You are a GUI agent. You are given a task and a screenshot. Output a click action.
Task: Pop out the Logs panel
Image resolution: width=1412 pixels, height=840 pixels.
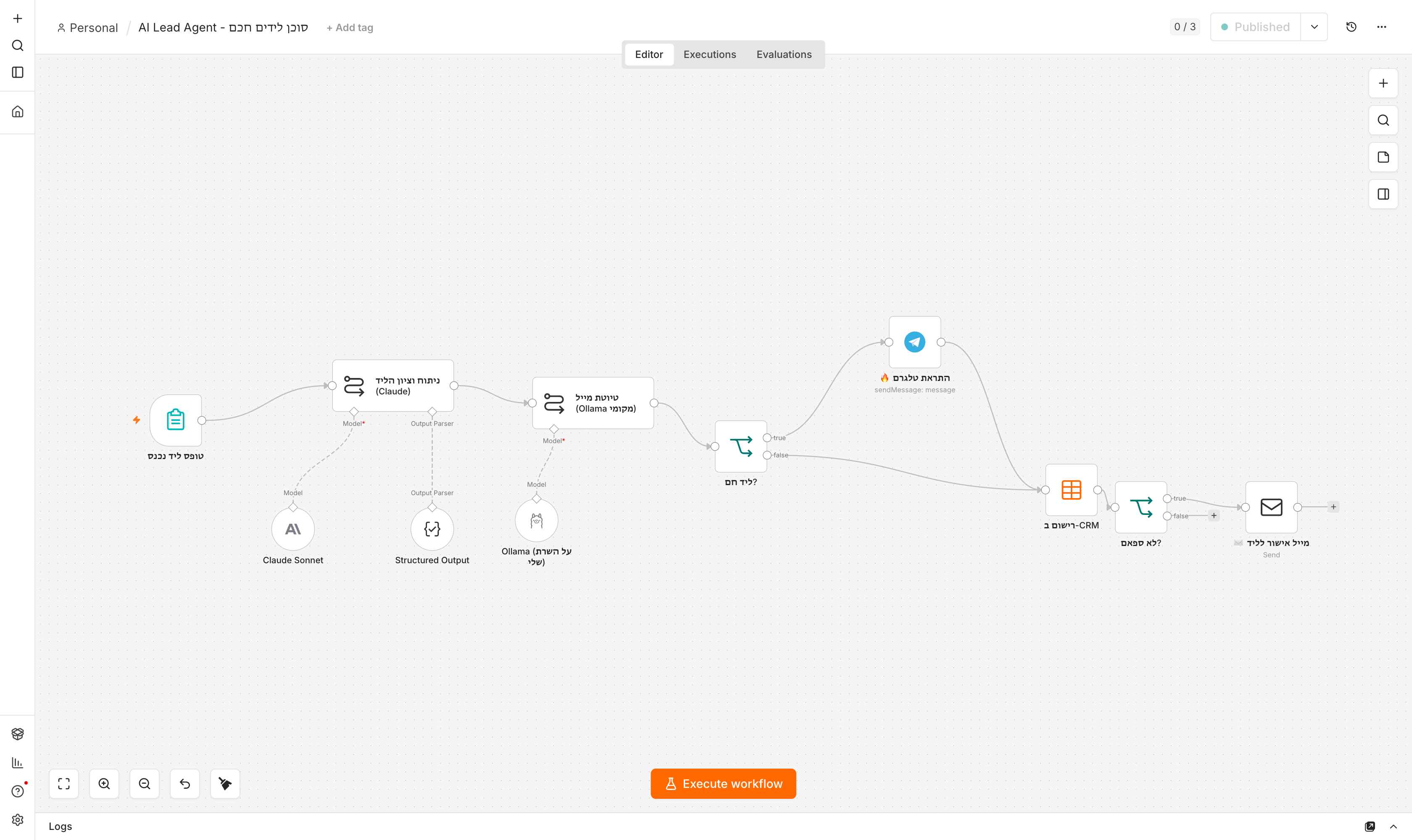coord(1370,827)
